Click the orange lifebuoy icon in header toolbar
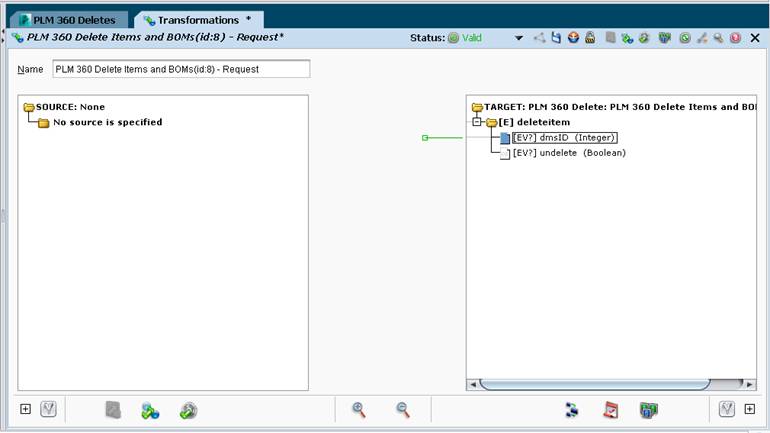 tap(573, 38)
